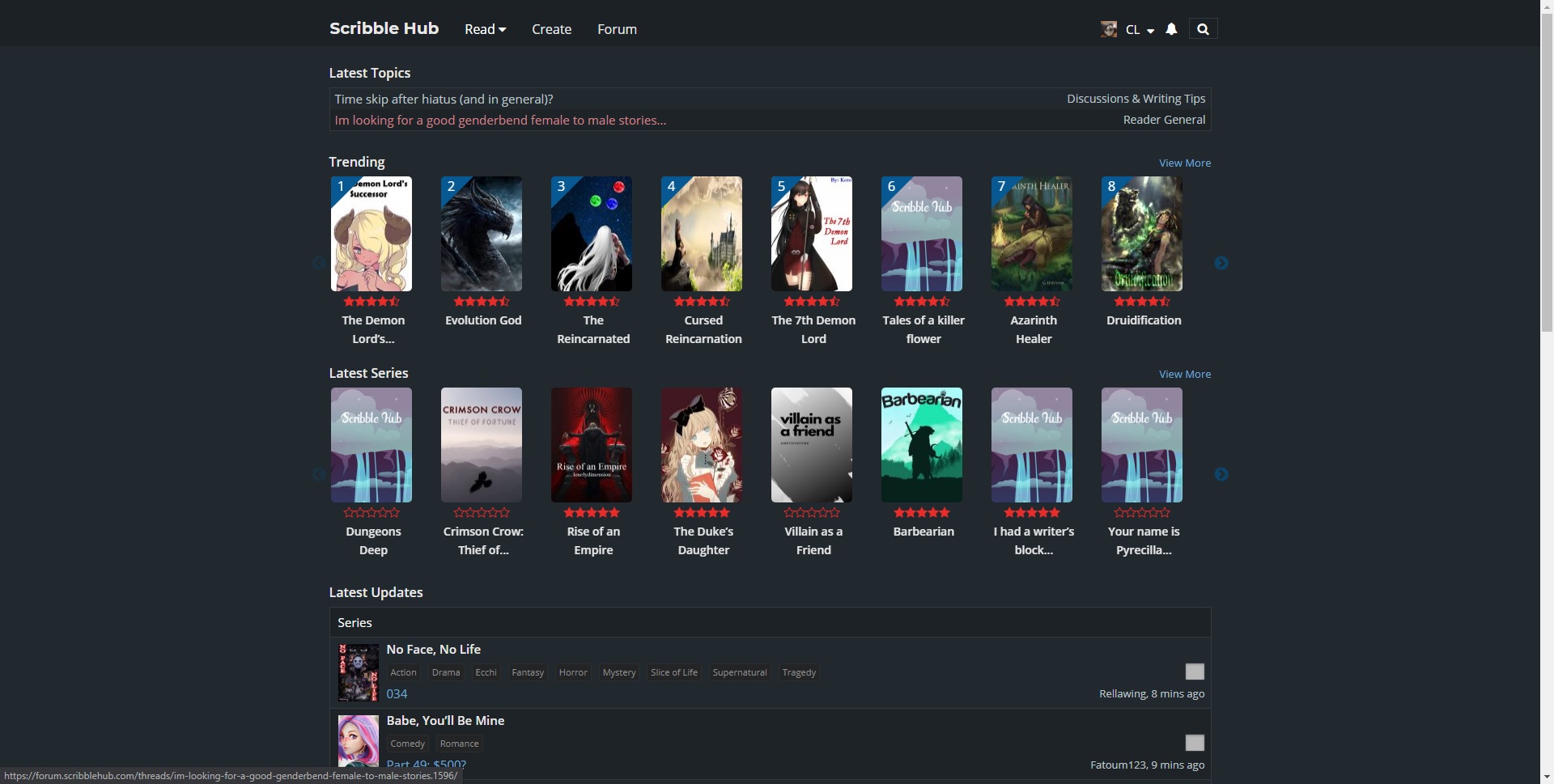Viewport: 1554px width, 784px height.
Task: Advance Trending carousel with right arrow
Action: tap(1221, 263)
